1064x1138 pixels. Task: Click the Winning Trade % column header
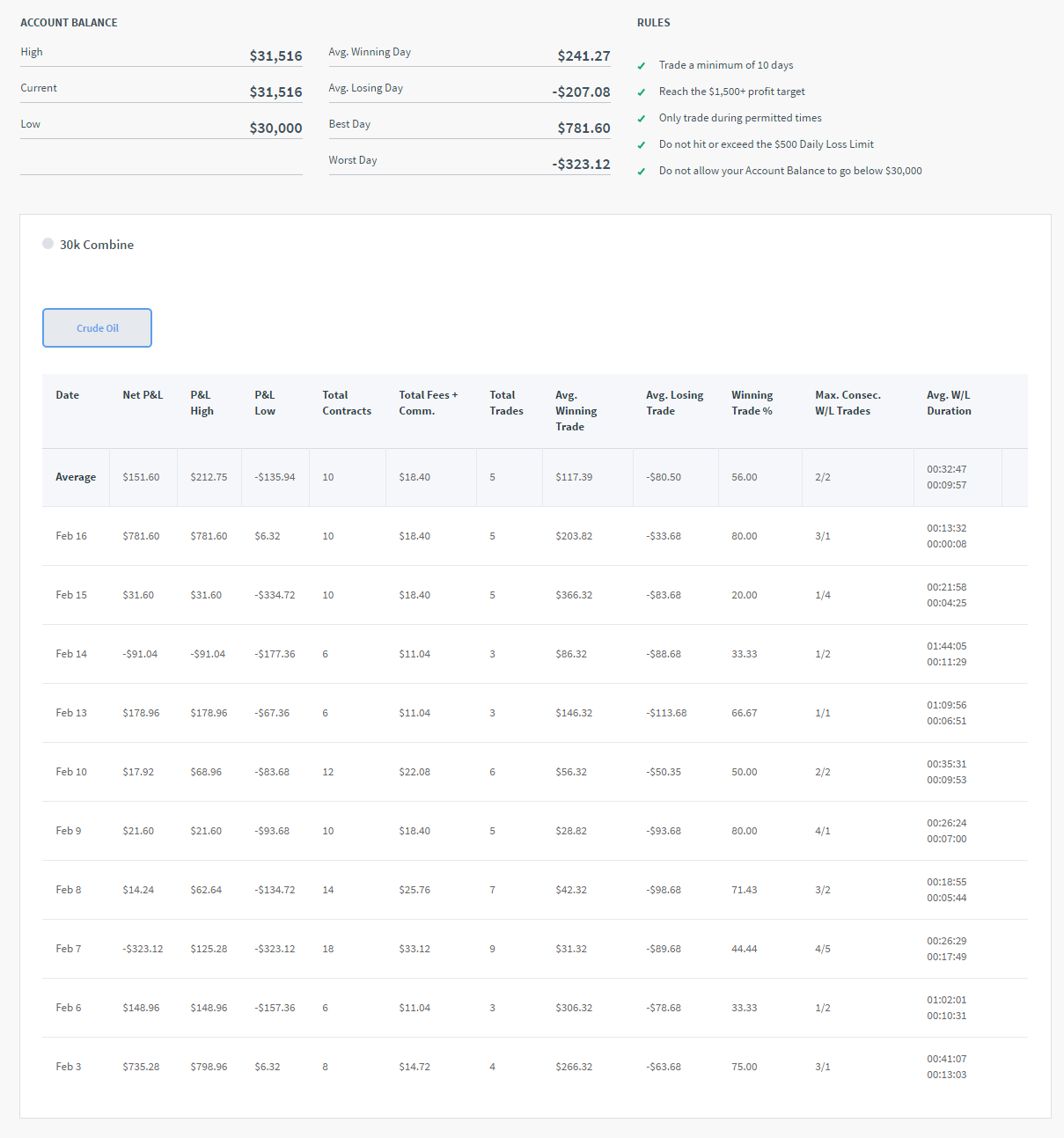point(752,403)
